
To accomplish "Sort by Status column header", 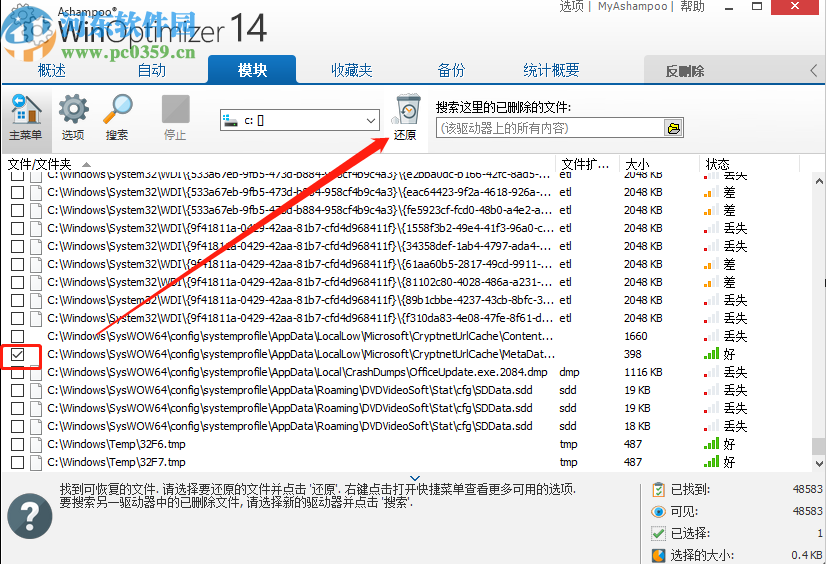I will [717, 164].
